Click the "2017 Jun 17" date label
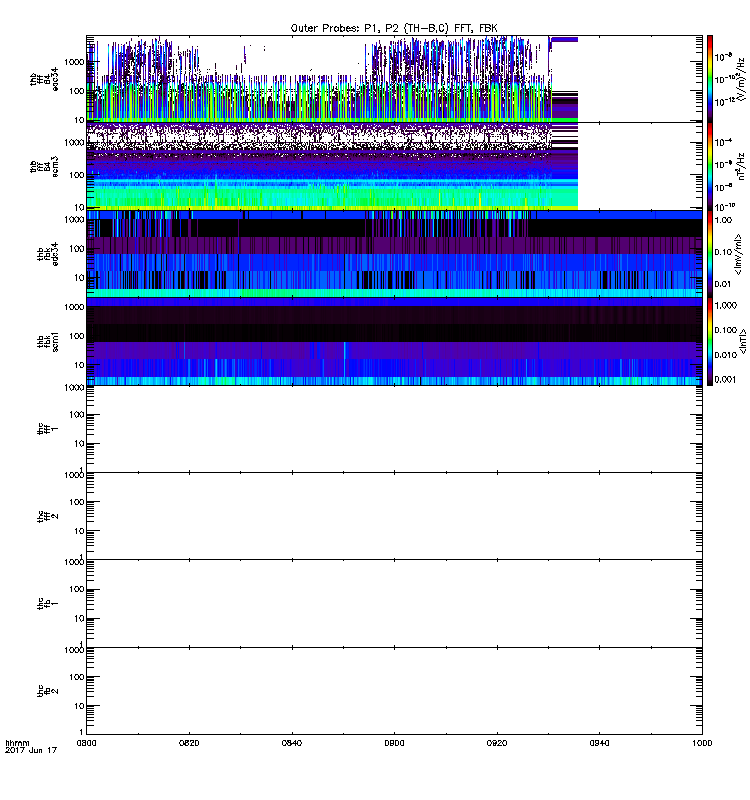This screenshot has width=750, height=800. click(x=31, y=750)
